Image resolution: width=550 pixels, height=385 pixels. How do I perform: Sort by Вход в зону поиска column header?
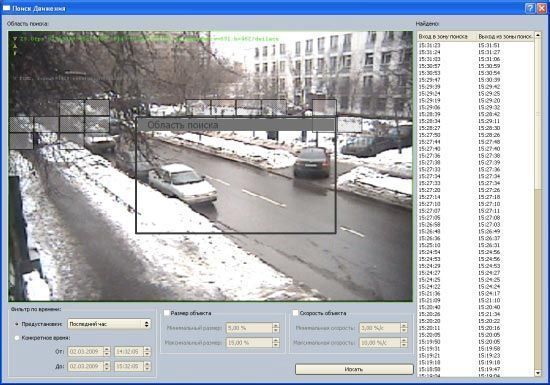(x=447, y=36)
